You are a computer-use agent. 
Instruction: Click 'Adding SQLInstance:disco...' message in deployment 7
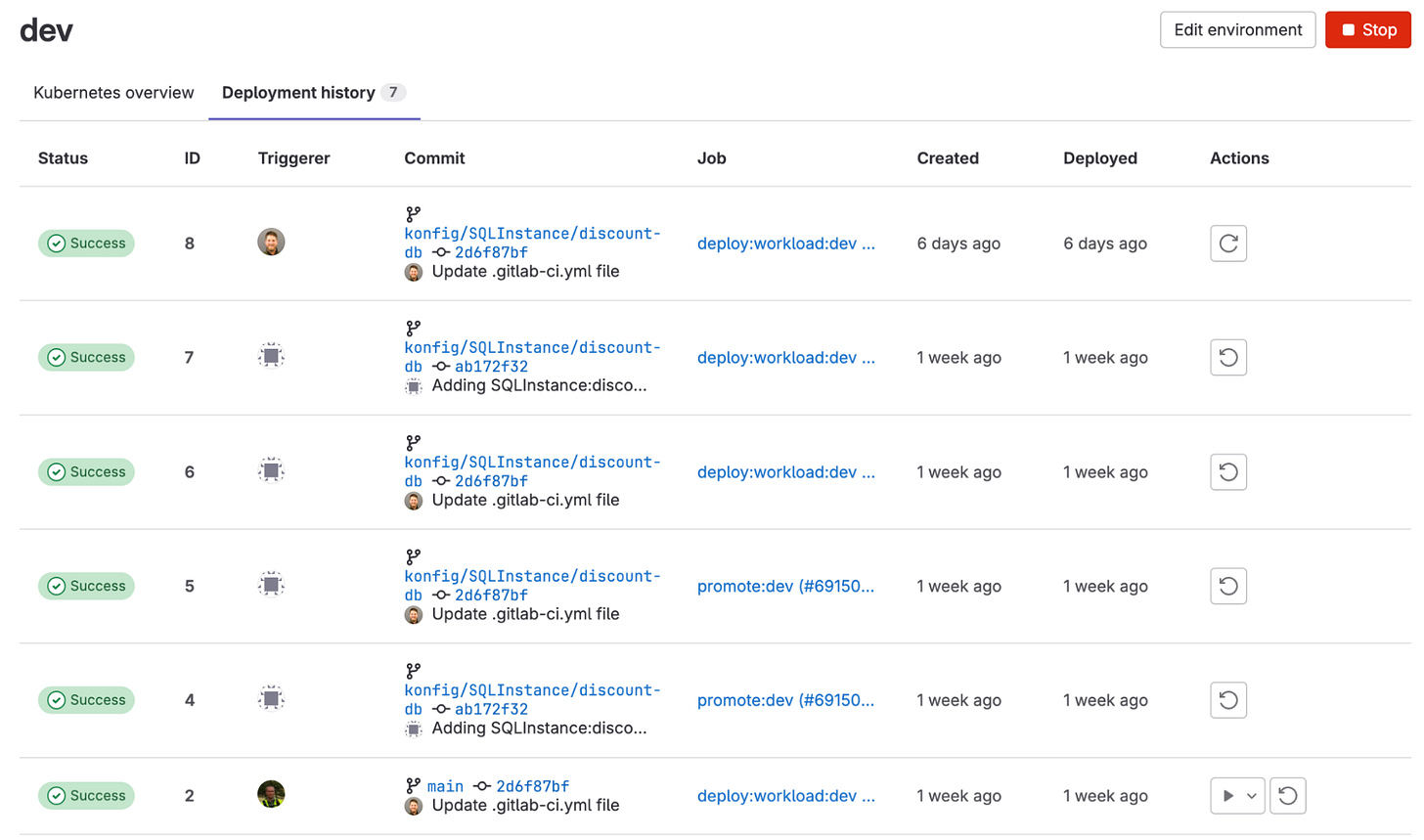tap(539, 386)
